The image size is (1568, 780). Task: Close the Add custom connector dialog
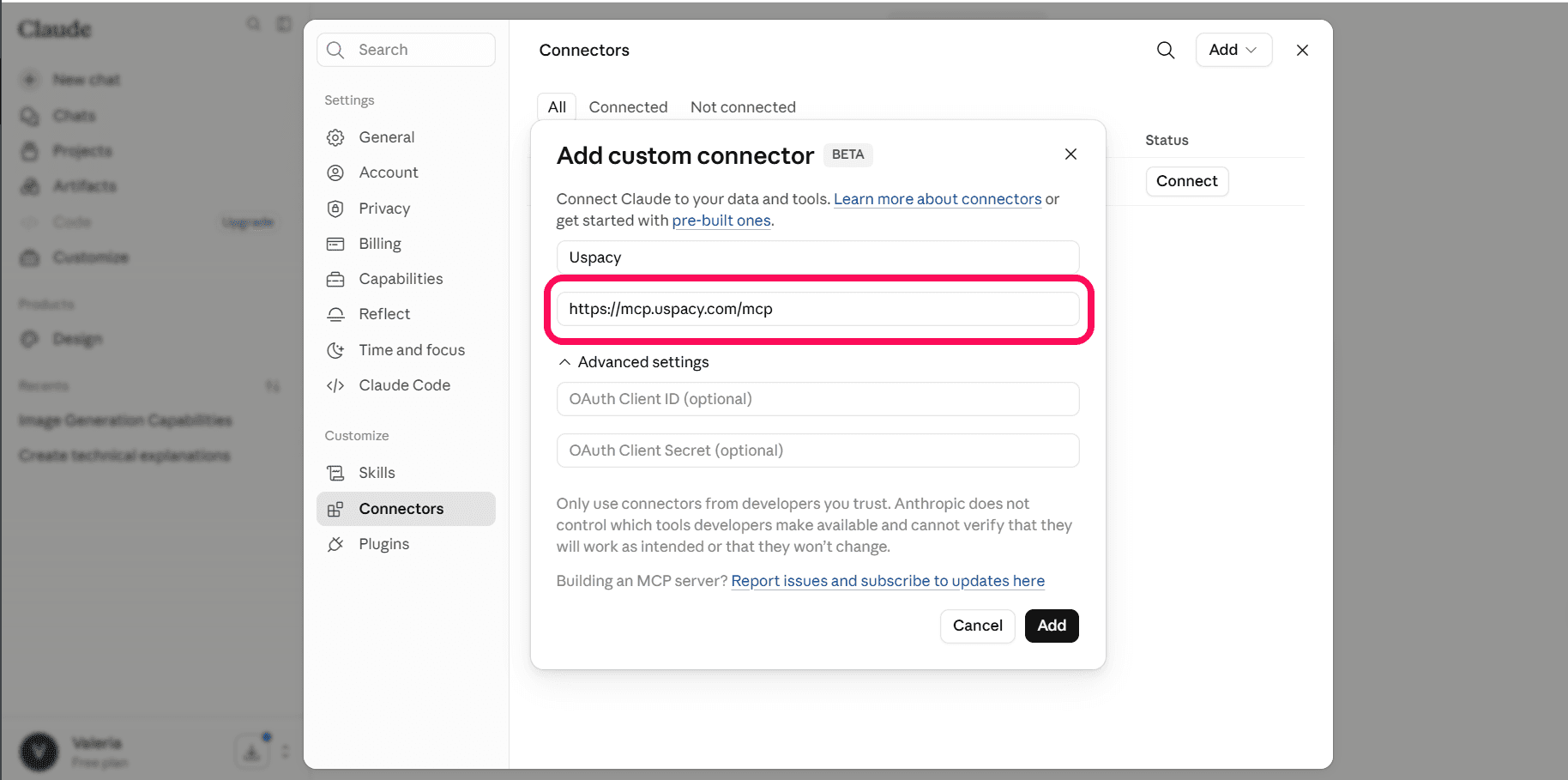point(1070,154)
